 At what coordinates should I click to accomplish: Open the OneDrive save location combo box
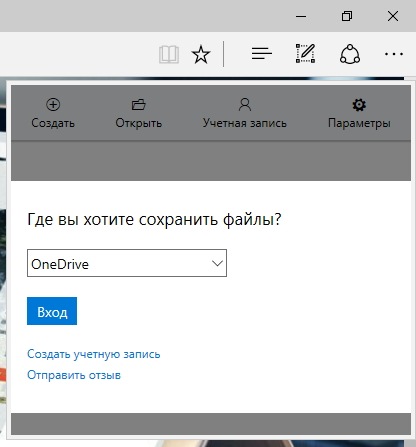(127, 263)
